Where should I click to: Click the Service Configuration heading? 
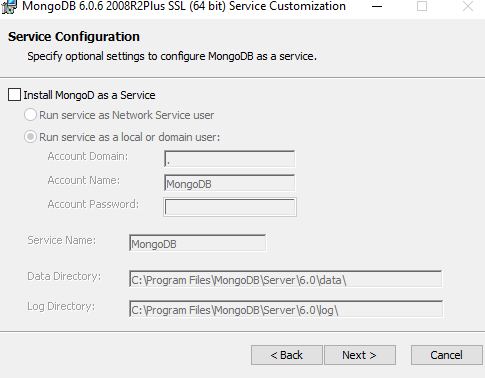click(74, 37)
